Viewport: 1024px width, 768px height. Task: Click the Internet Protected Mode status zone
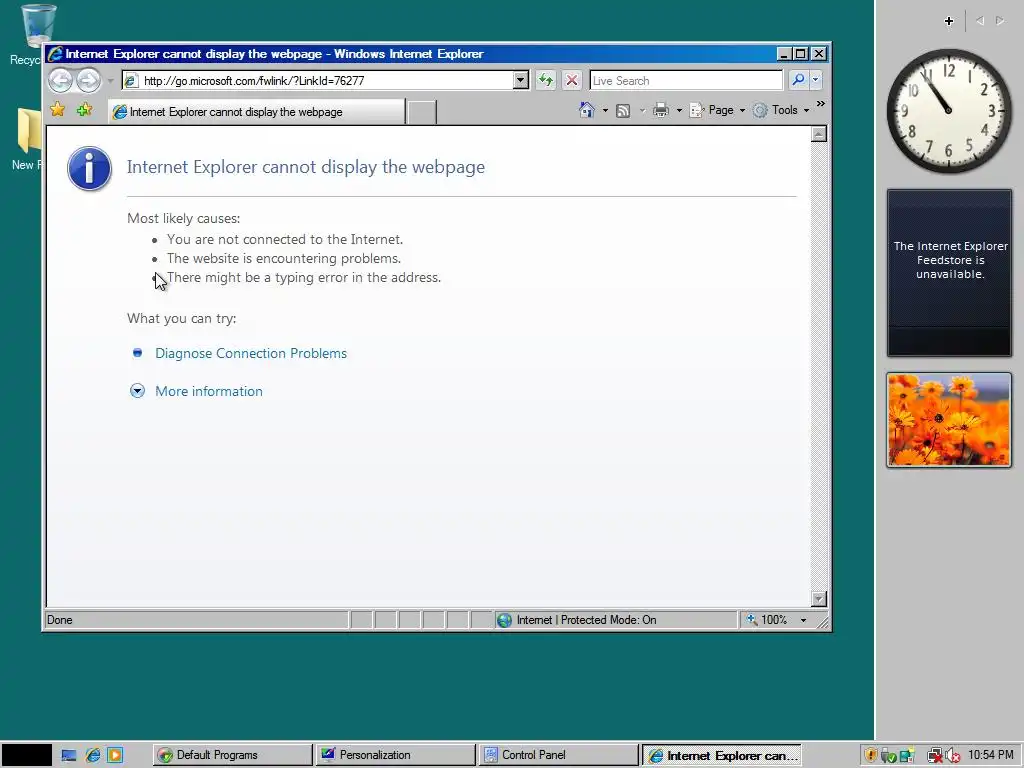coord(616,620)
